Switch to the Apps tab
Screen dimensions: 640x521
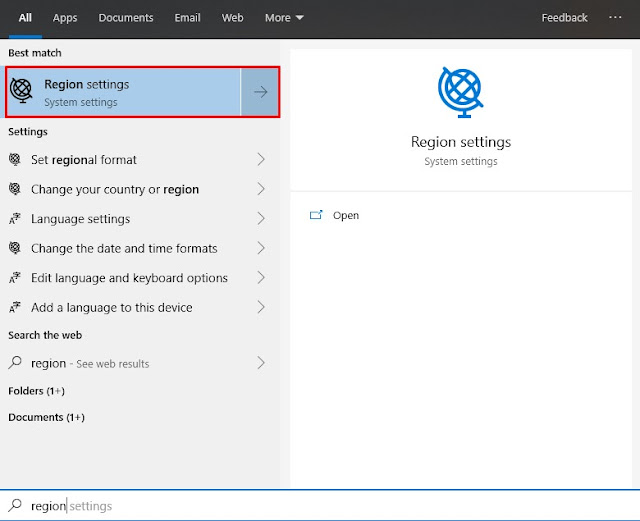65,18
